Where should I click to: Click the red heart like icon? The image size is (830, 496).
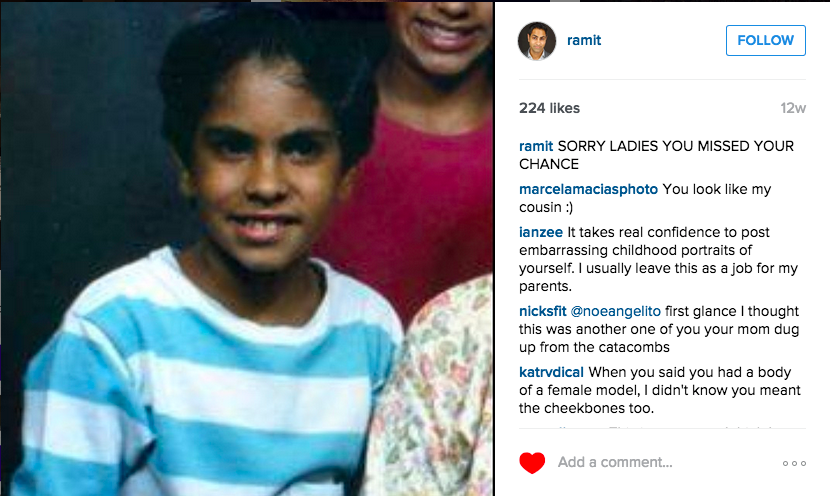532,463
